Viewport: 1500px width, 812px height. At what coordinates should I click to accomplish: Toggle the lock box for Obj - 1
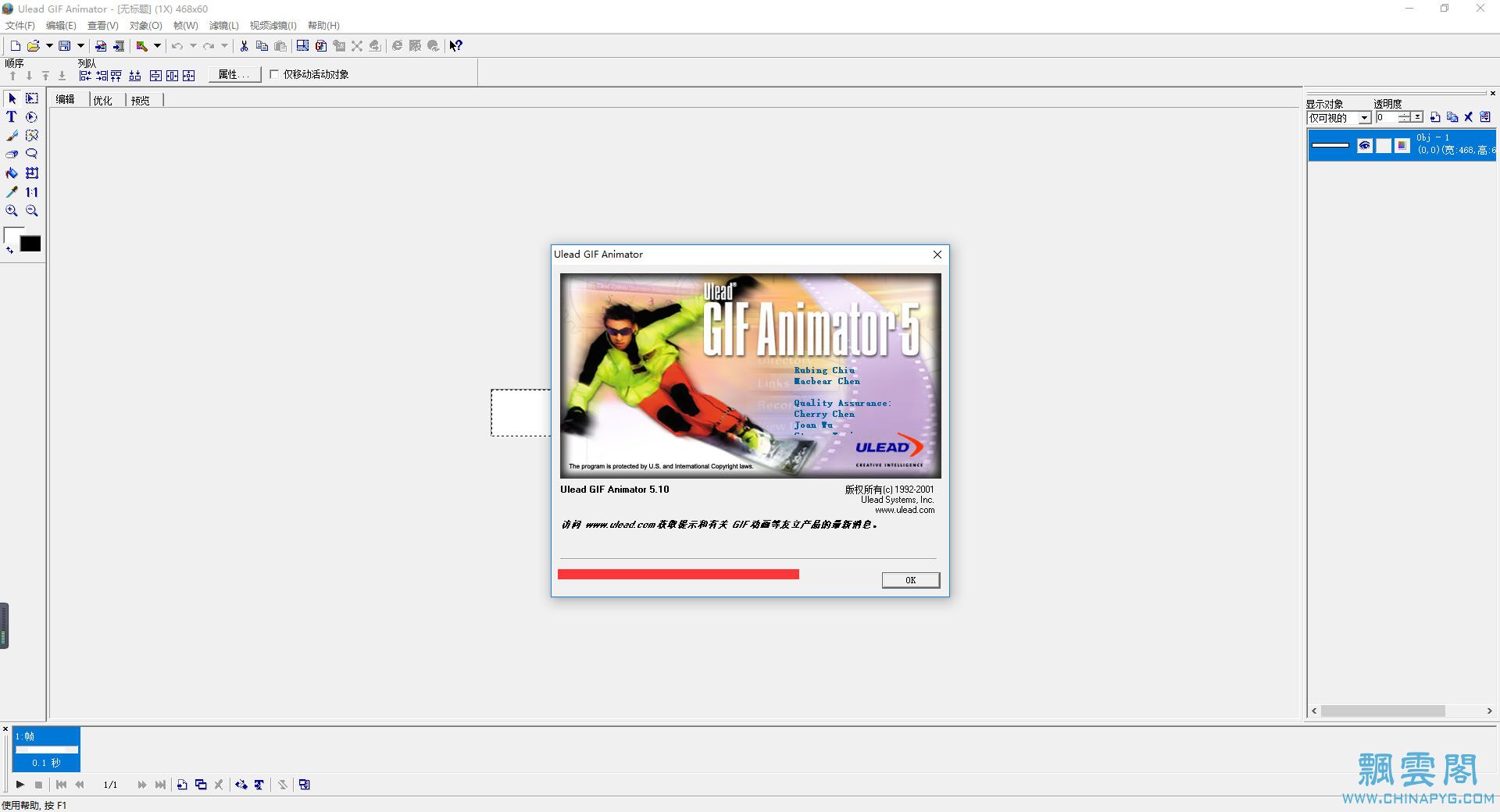pos(1384,146)
